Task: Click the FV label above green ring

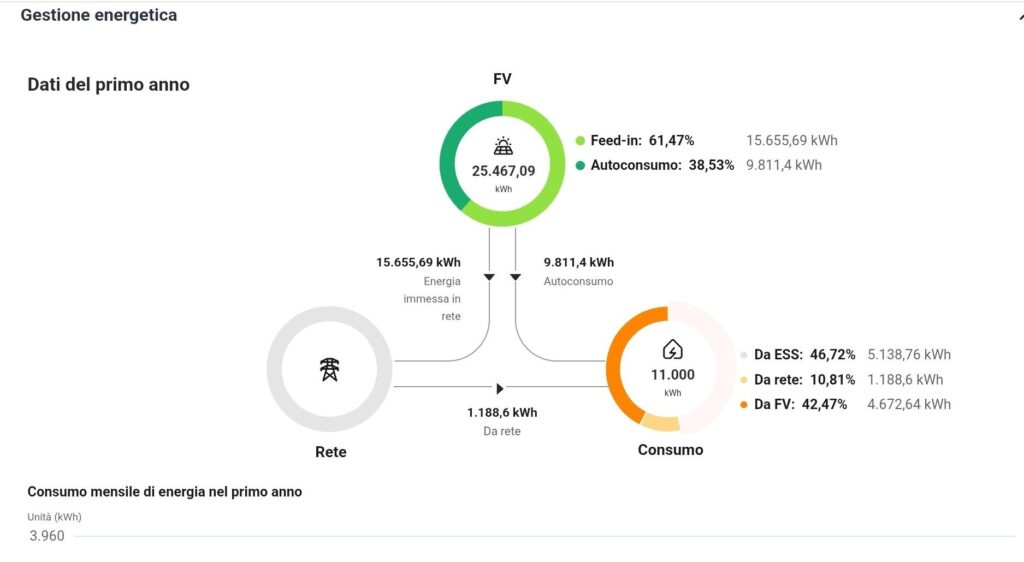Action: 502,79
